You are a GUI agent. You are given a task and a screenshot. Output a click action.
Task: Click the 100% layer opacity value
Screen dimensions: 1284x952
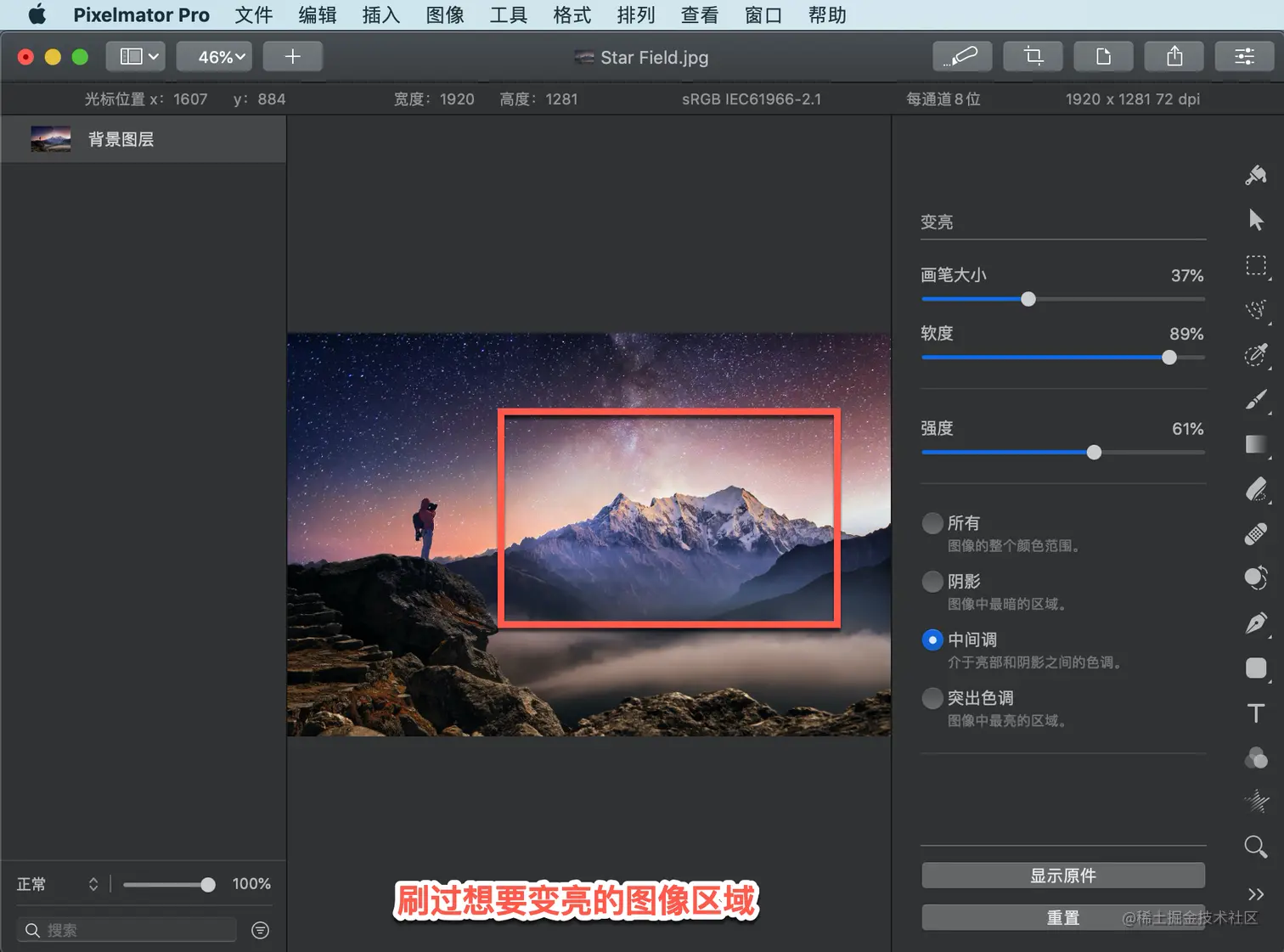pyautogui.click(x=251, y=884)
